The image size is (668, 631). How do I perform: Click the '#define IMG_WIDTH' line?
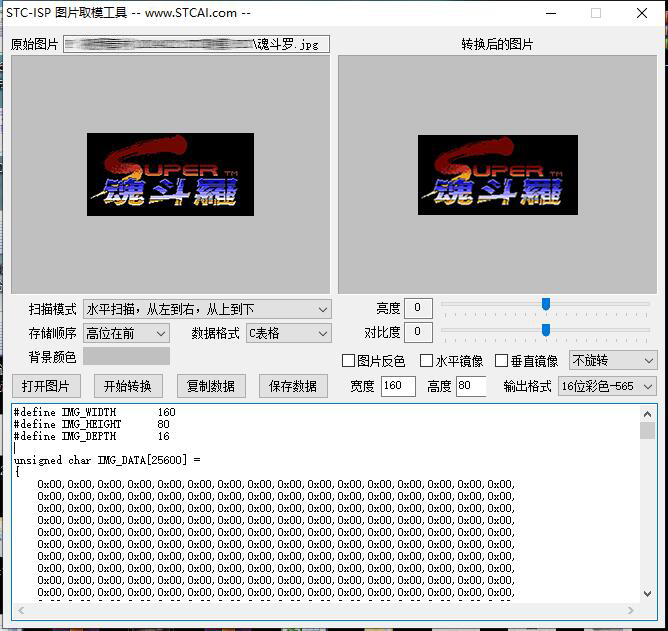95,412
